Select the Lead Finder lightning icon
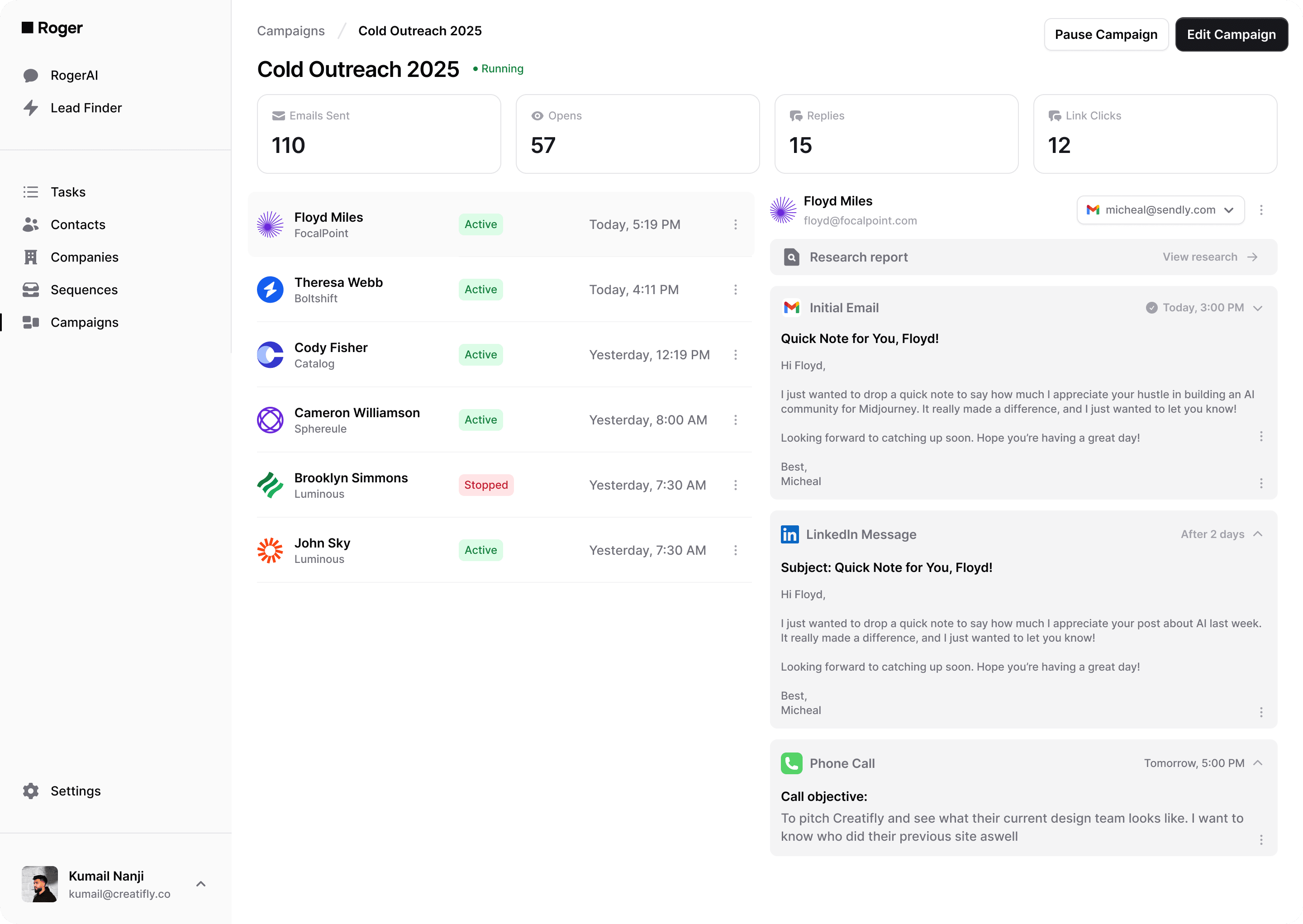The height and width of the screenshot is (924, 1303). pos(30,108)
